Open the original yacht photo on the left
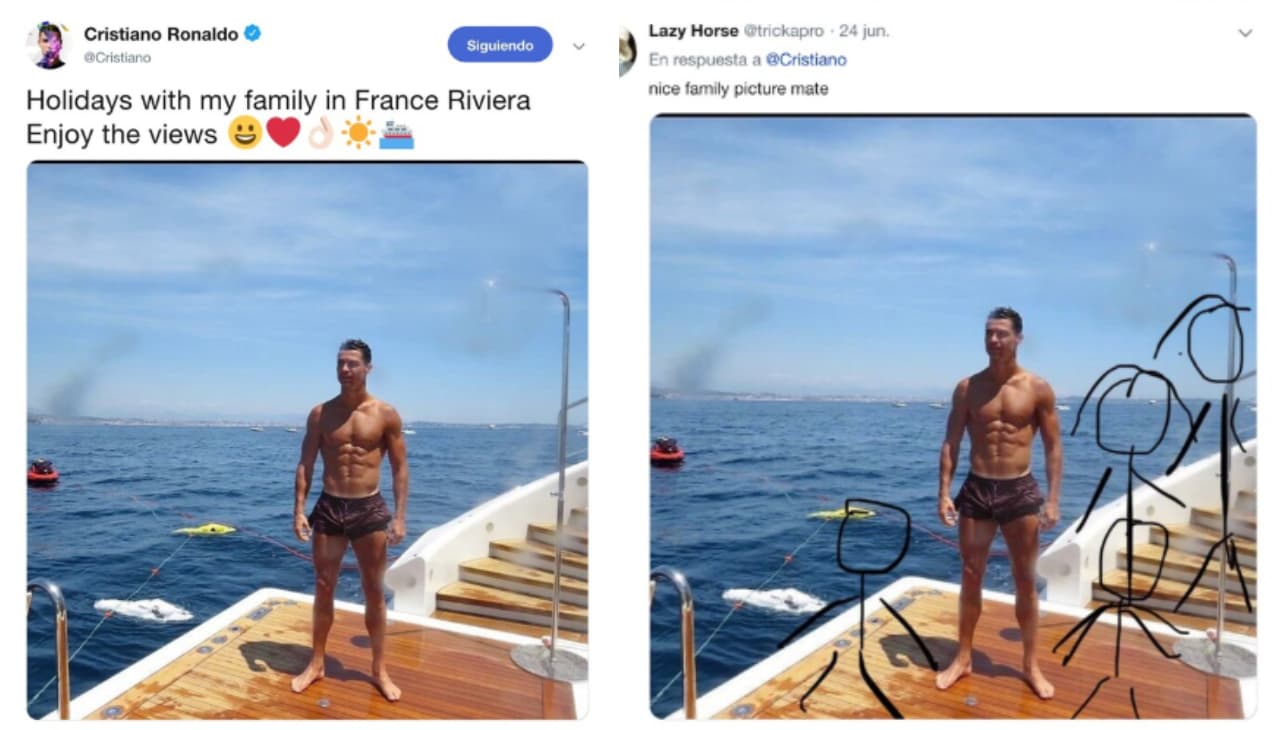1280x730 pixels. [x=307, y=441]
